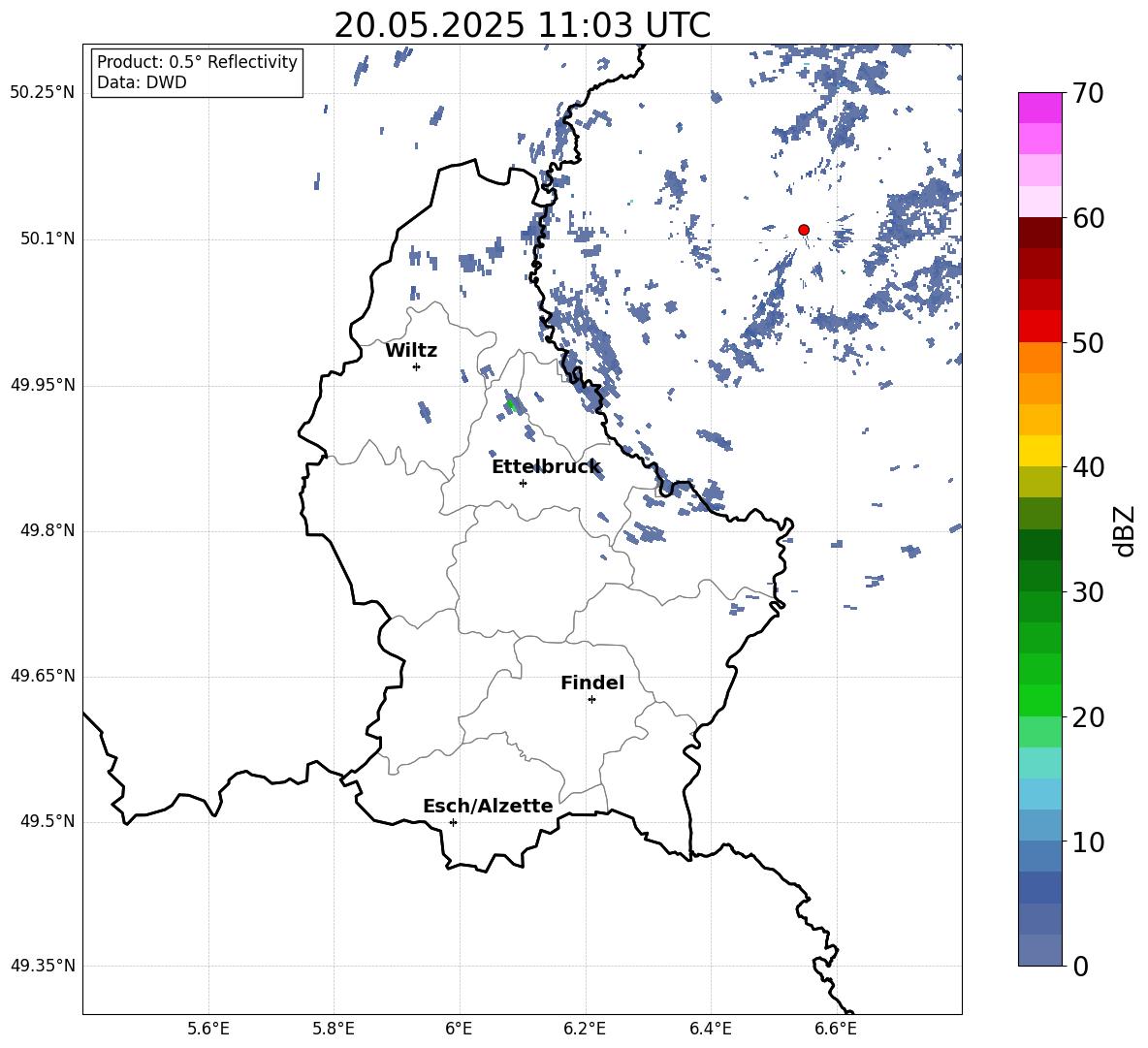Click the dark maroon colorbar segment below 60
Screen dimensions: 1148x1048
1039,233
